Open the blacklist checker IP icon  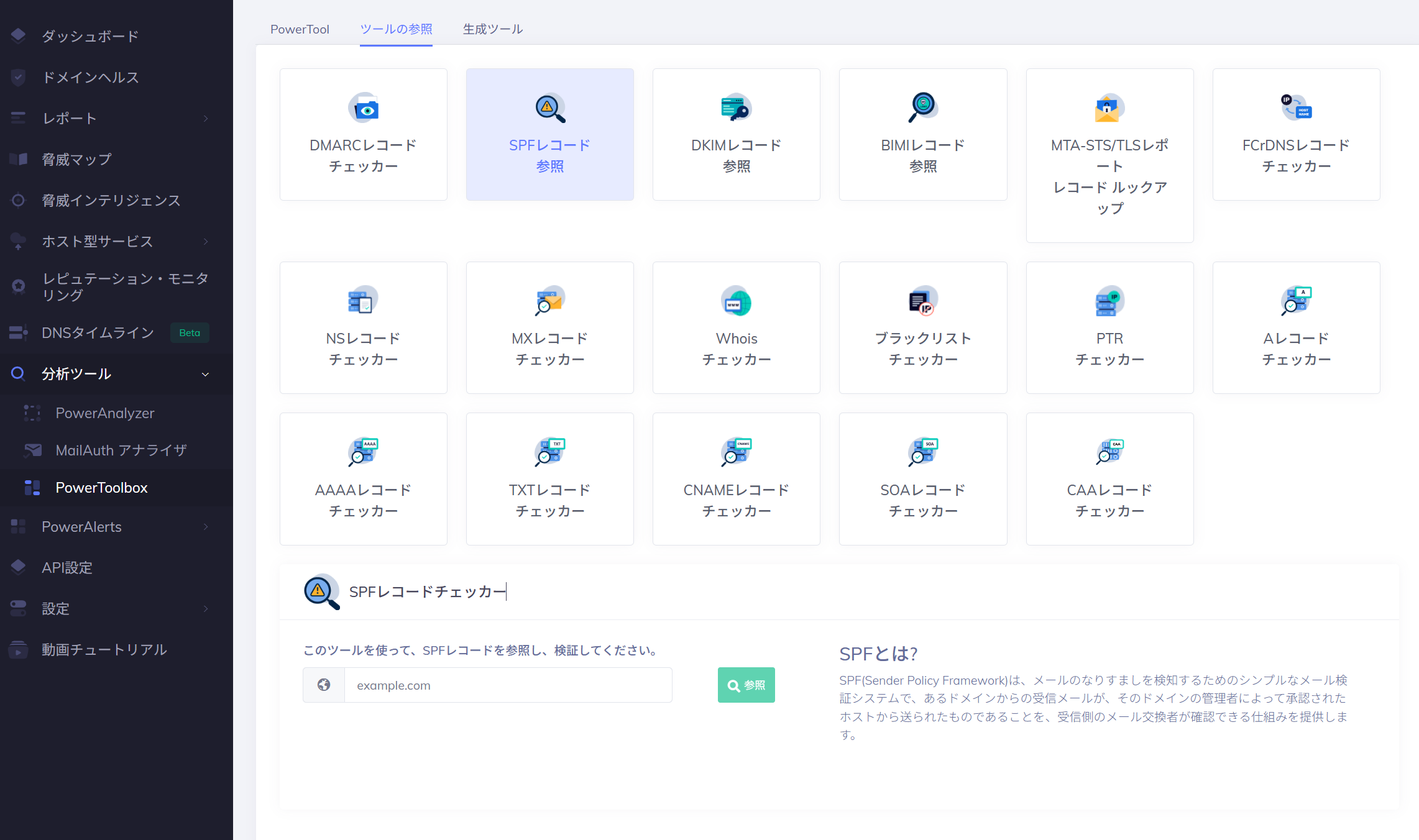[922, 302]
